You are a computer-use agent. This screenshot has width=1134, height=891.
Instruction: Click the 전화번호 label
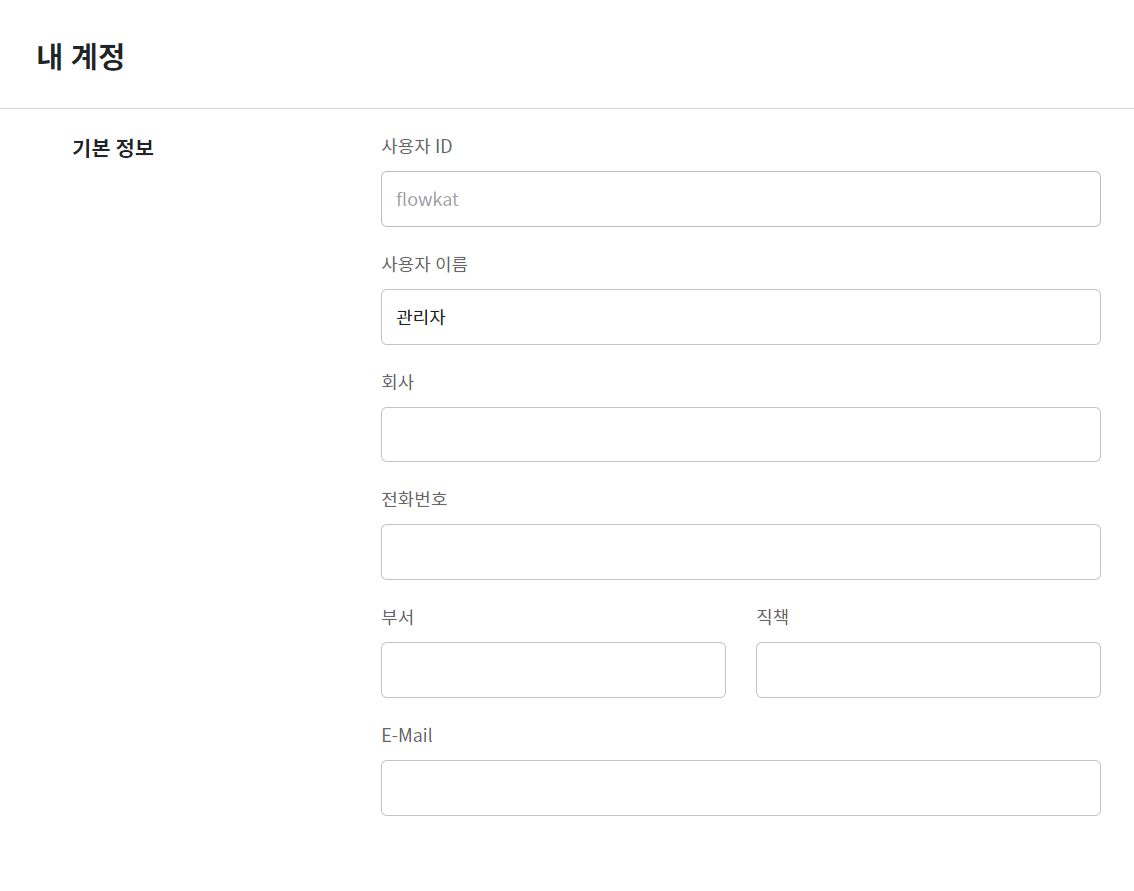point(414,499)
